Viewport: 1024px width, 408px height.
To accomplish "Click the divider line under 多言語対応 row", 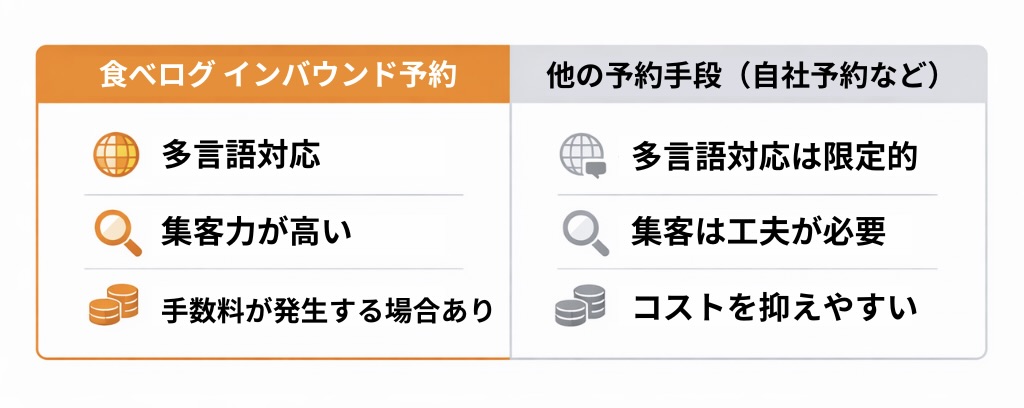I will coord(274,194).
